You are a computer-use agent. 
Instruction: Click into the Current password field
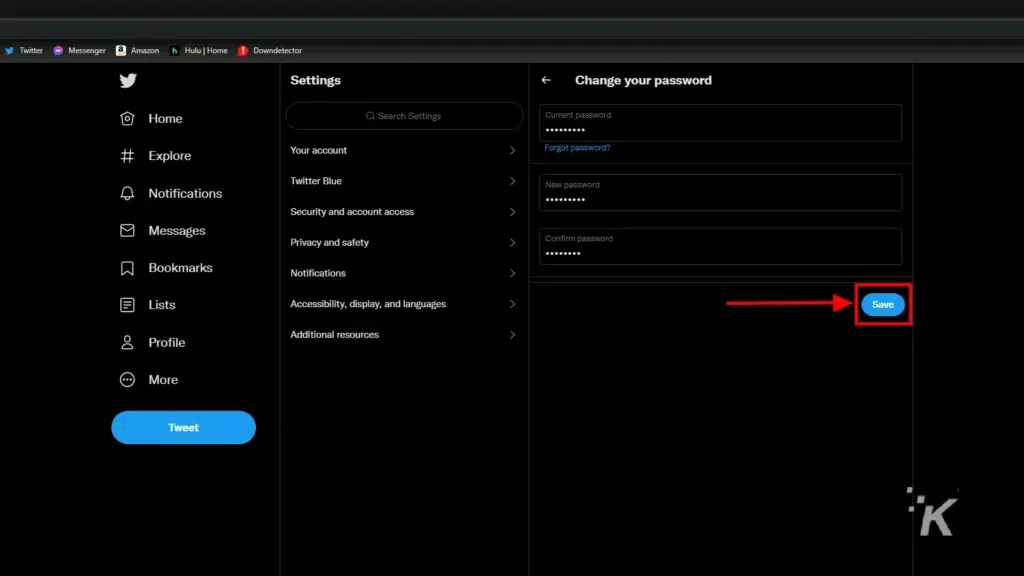click(720, 123)
